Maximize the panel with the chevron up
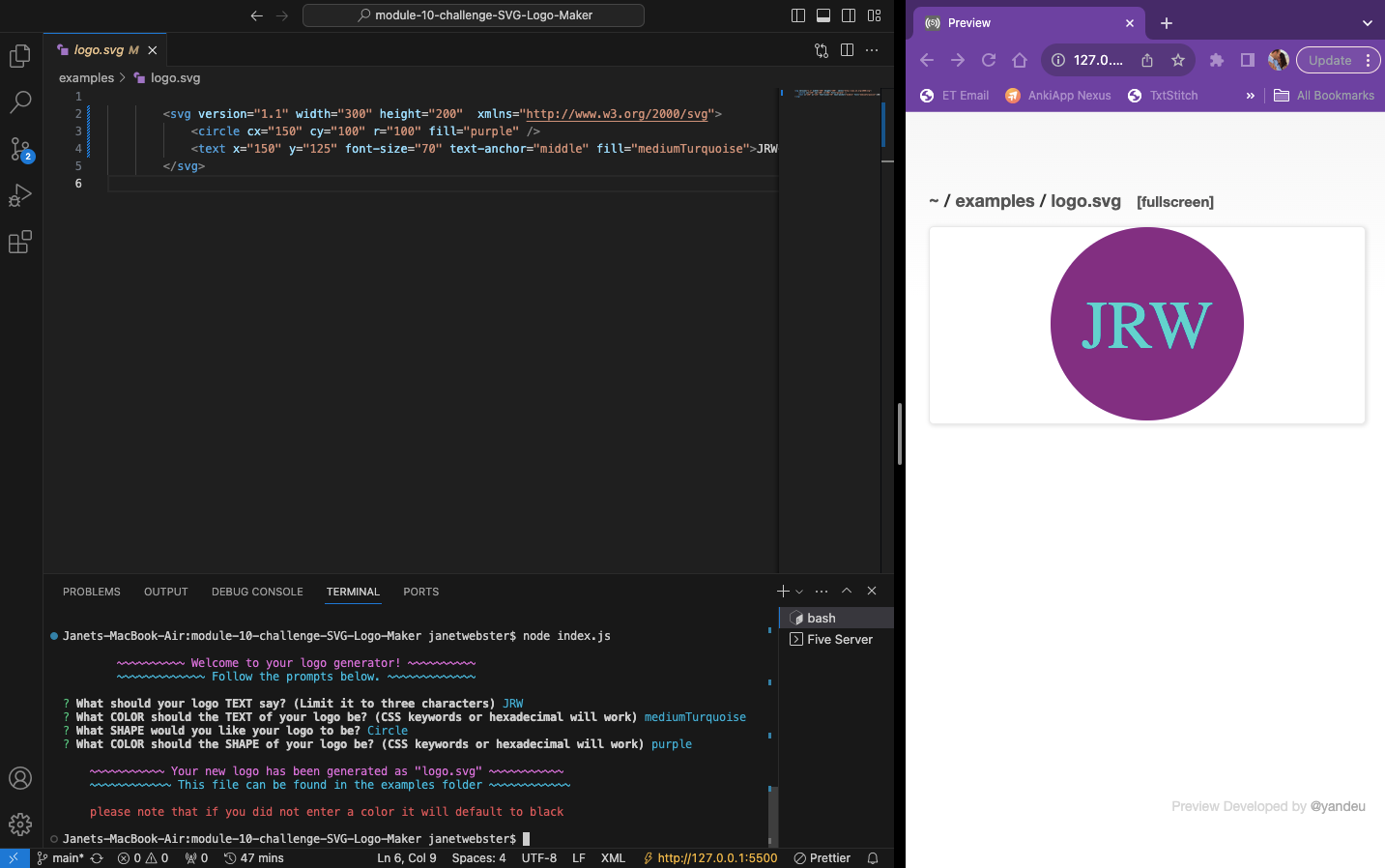Screen dimensions: 1385x868 847,591
